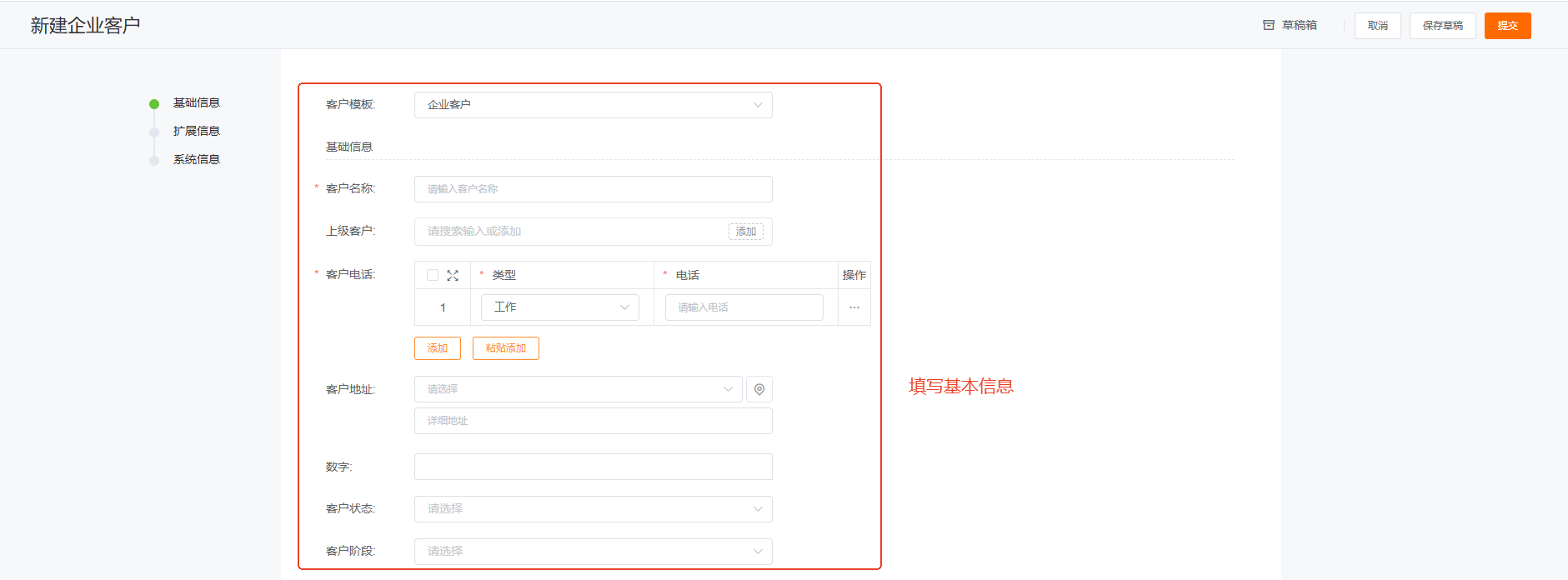Image resolution: width=1568 pixels, height=580 pixels.
Task: Go to the 基础信息 step
Action: [x=196, y=103]
